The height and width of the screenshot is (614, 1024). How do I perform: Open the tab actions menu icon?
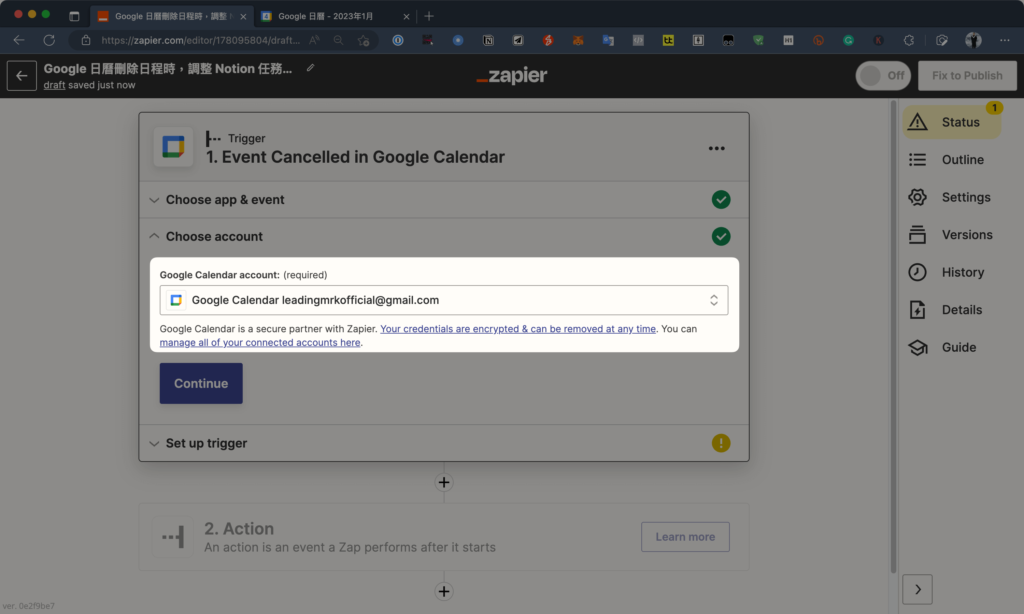tap(74, 16)
